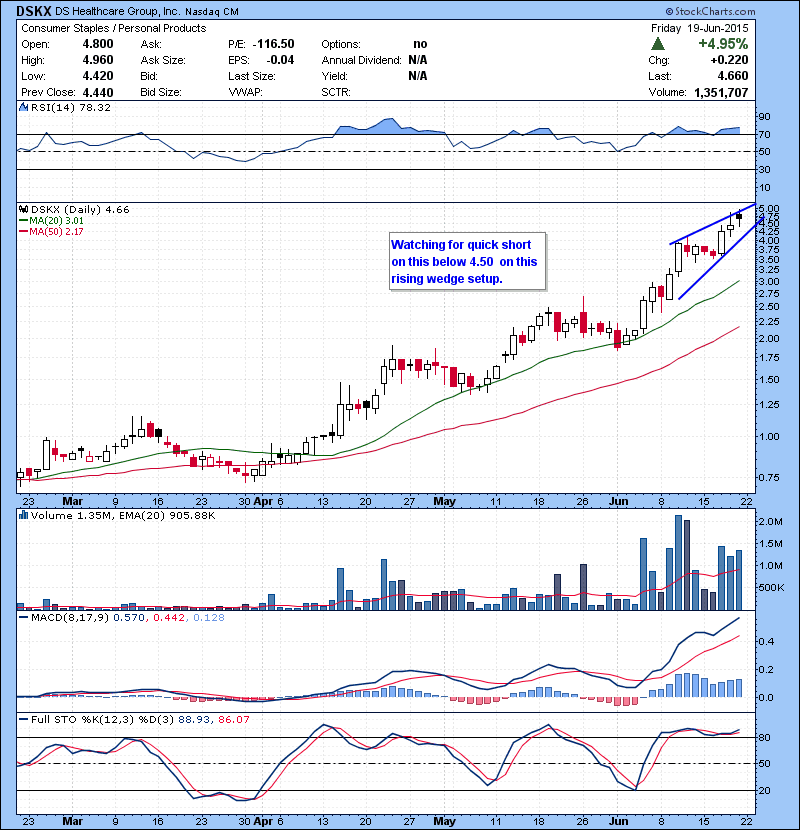This screenshot has height=830, width=800.
Task: Click the 500K tick on the volume axis
Action: coord(771,588)
